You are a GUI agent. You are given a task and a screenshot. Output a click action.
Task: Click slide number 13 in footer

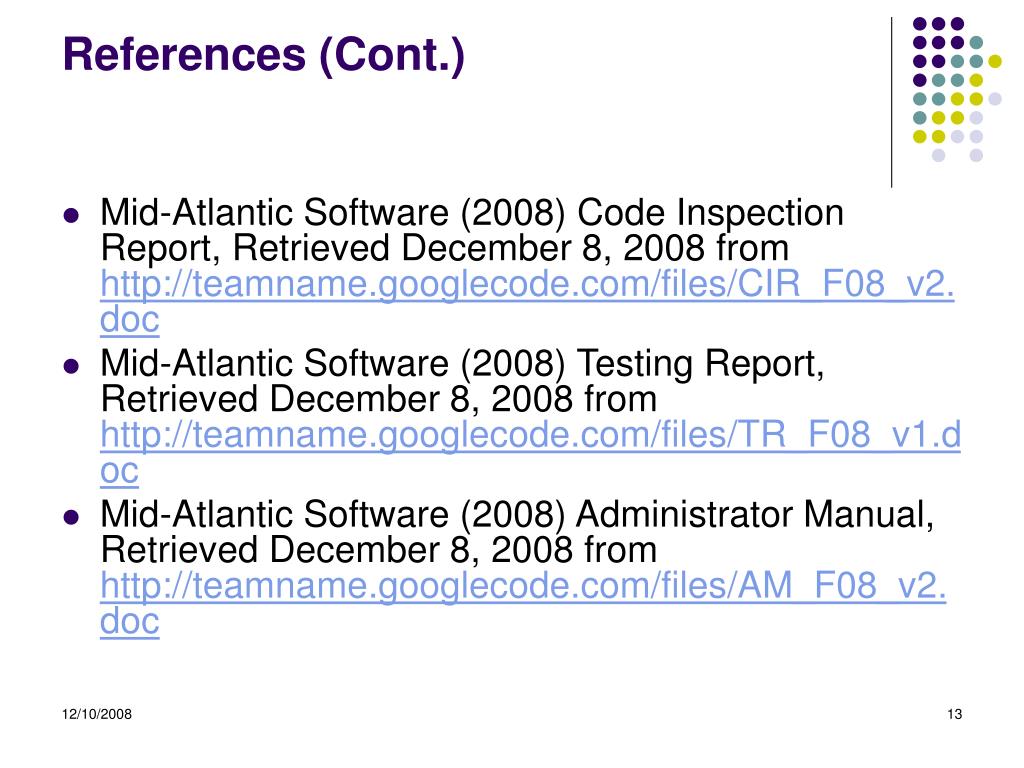[954, 714]
